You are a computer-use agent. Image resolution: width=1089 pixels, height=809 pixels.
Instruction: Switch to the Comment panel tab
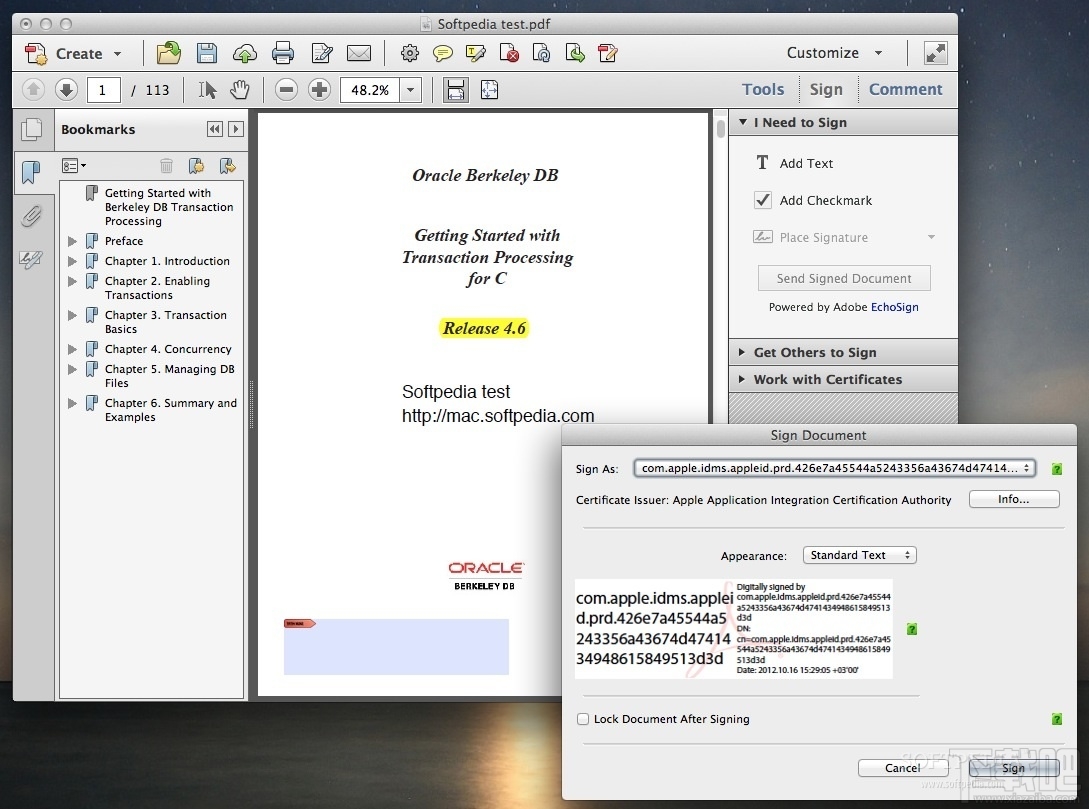(x=905, y=89)
